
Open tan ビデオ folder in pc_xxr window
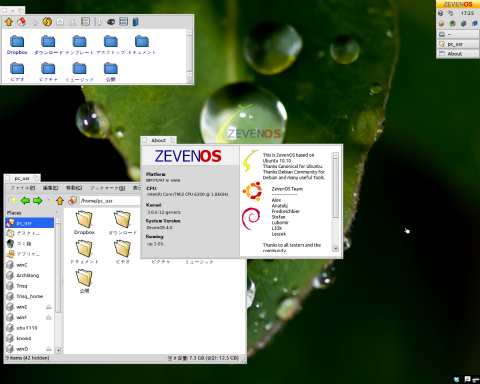123,252
